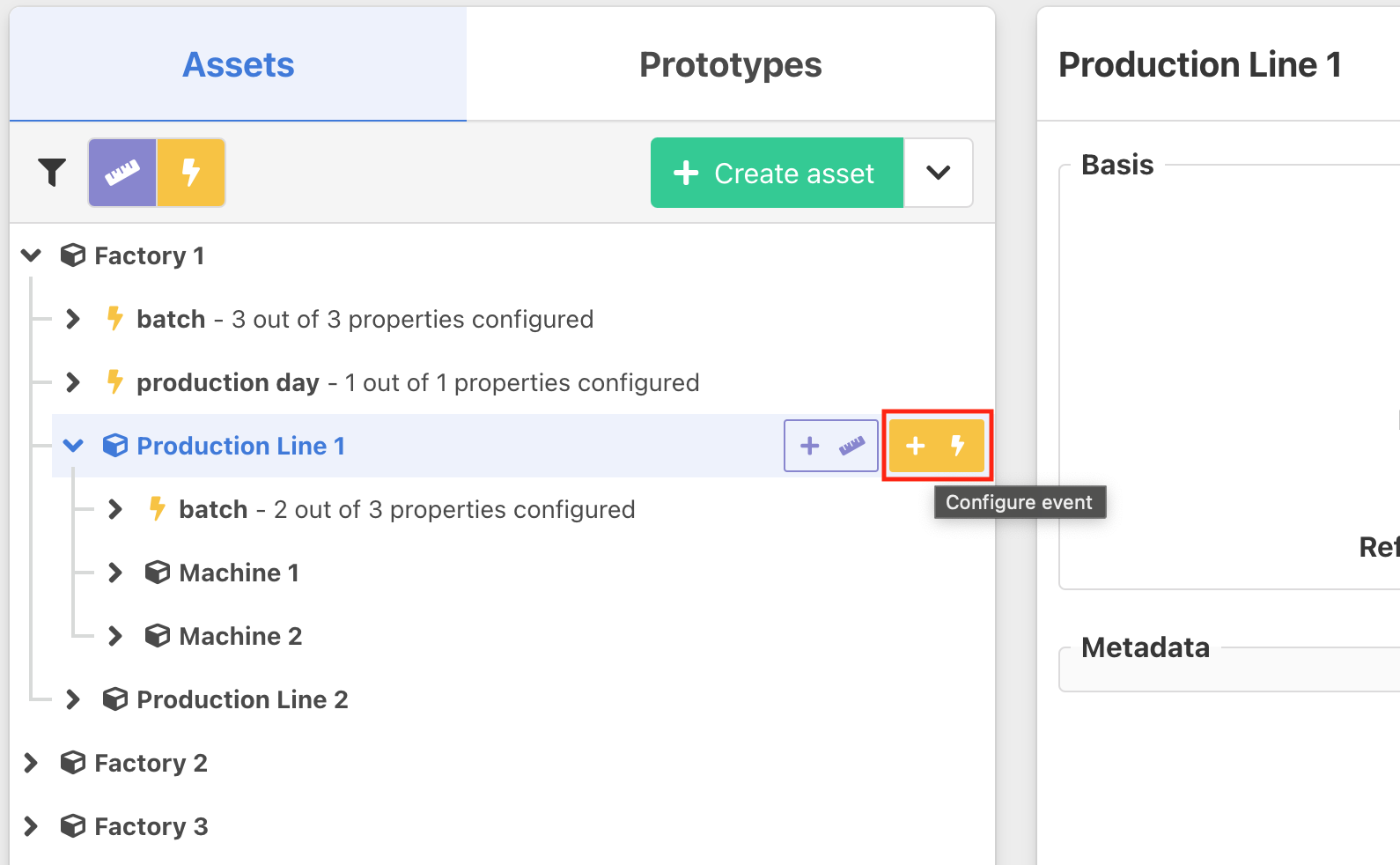Toggle the yellow event lightning filter

(191, 173)
